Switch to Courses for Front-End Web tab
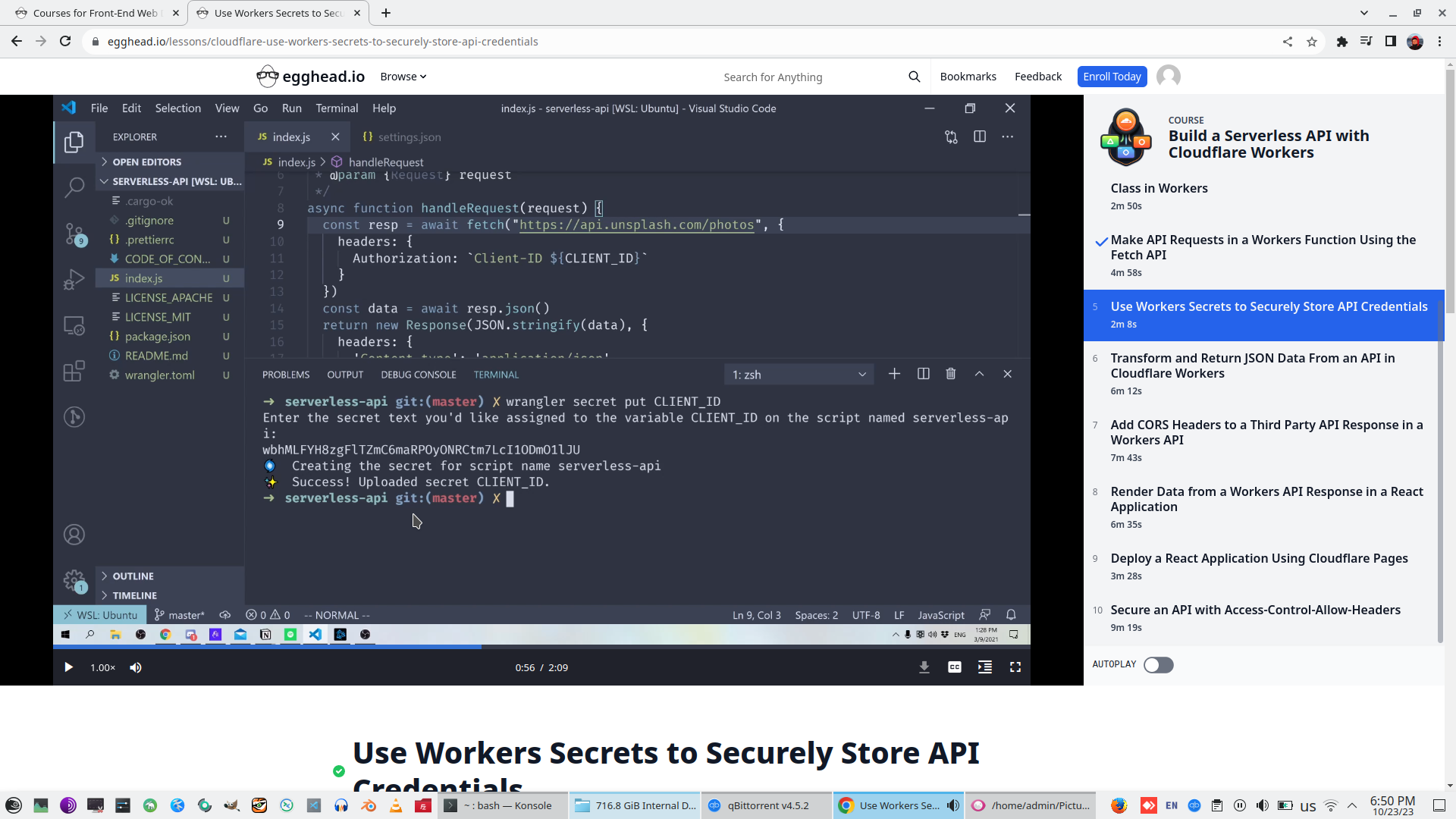 click(95, 13)
